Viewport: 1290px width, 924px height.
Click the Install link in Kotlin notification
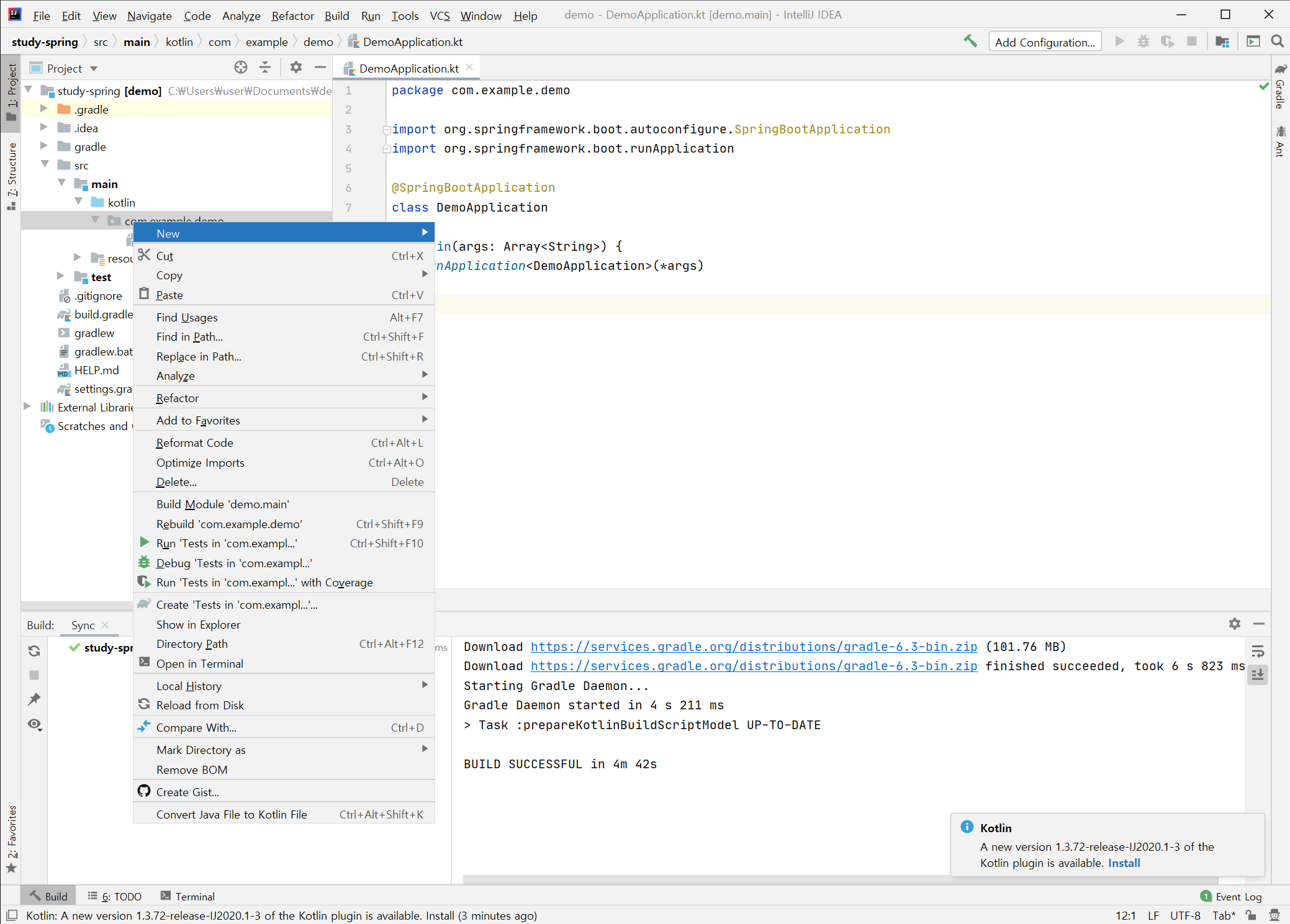[x=1124, y=863]
